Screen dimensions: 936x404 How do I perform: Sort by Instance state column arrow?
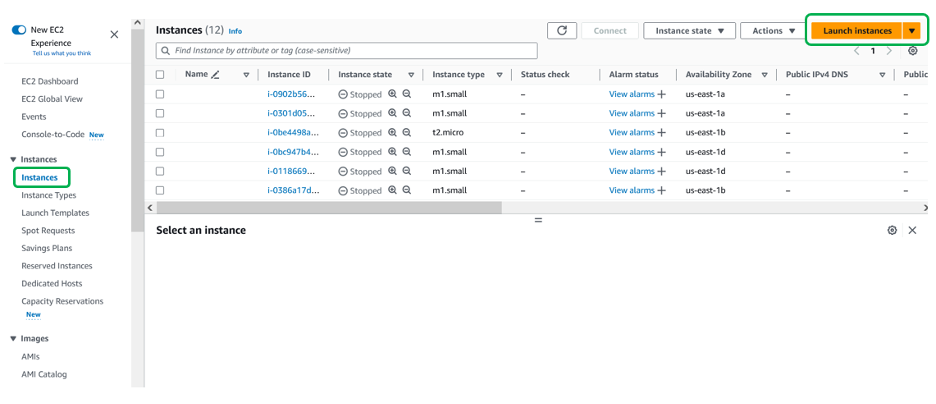point(411,75)
